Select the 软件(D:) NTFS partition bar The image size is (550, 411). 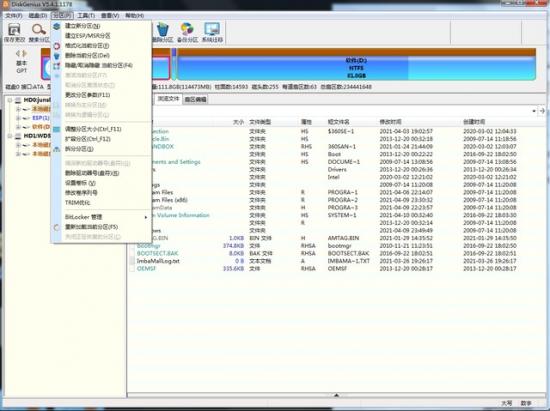click(x=356, y=65)
